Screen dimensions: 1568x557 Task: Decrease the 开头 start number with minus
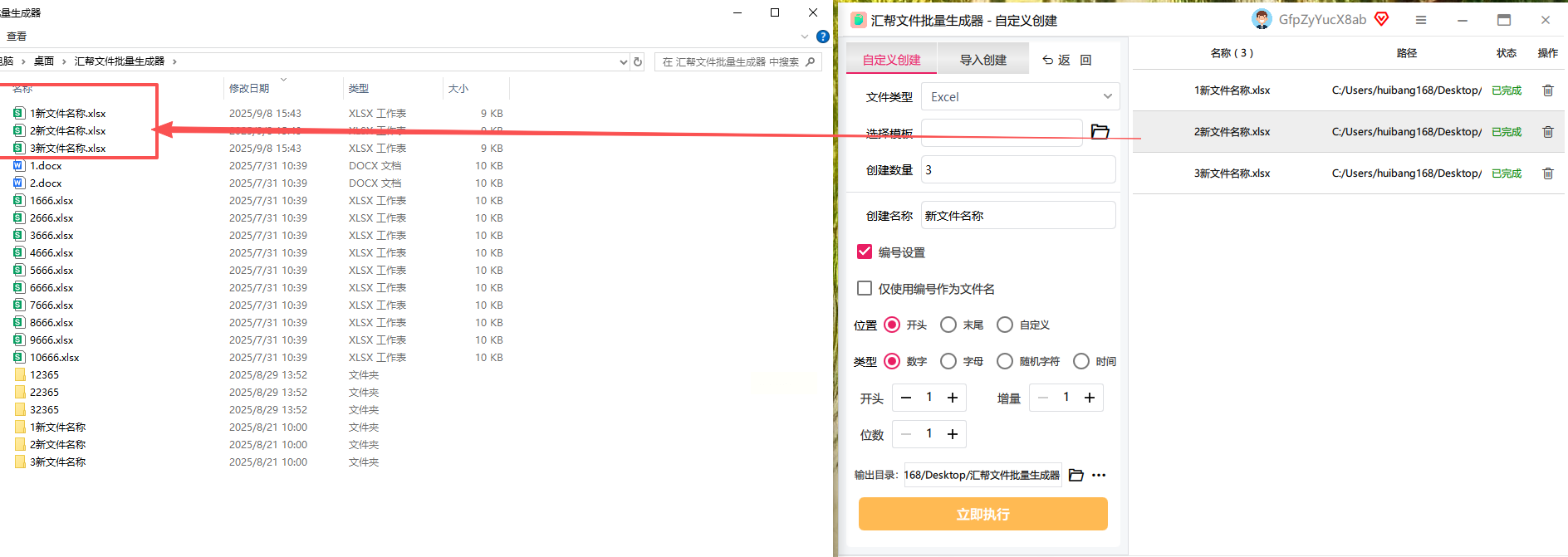pos(906,398)
